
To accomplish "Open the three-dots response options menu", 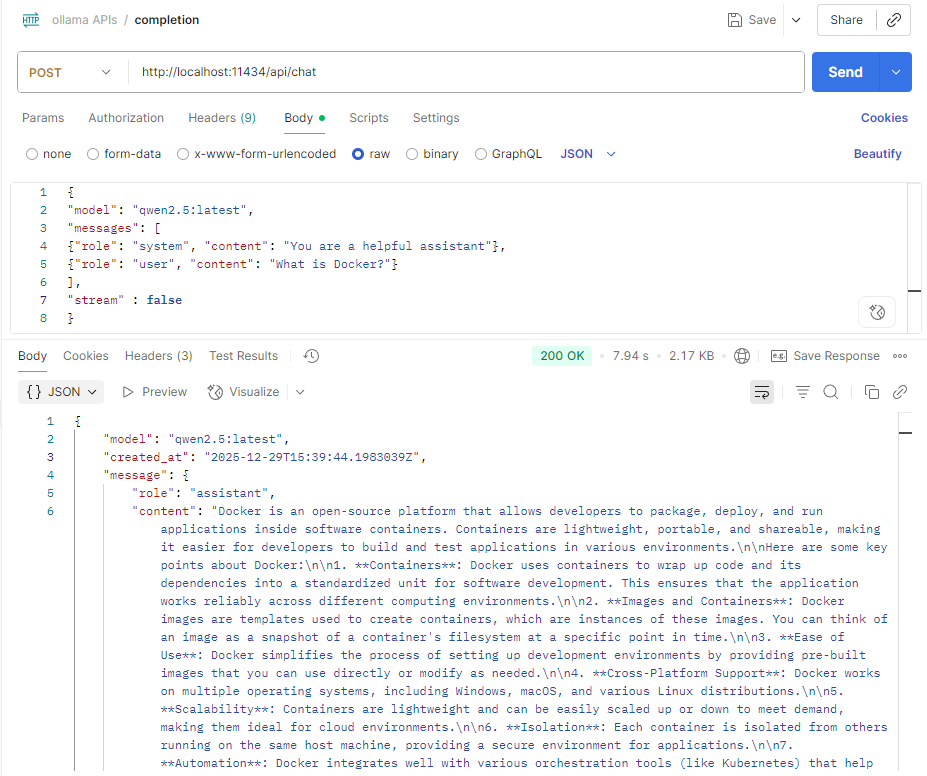I will pos(899,356).
